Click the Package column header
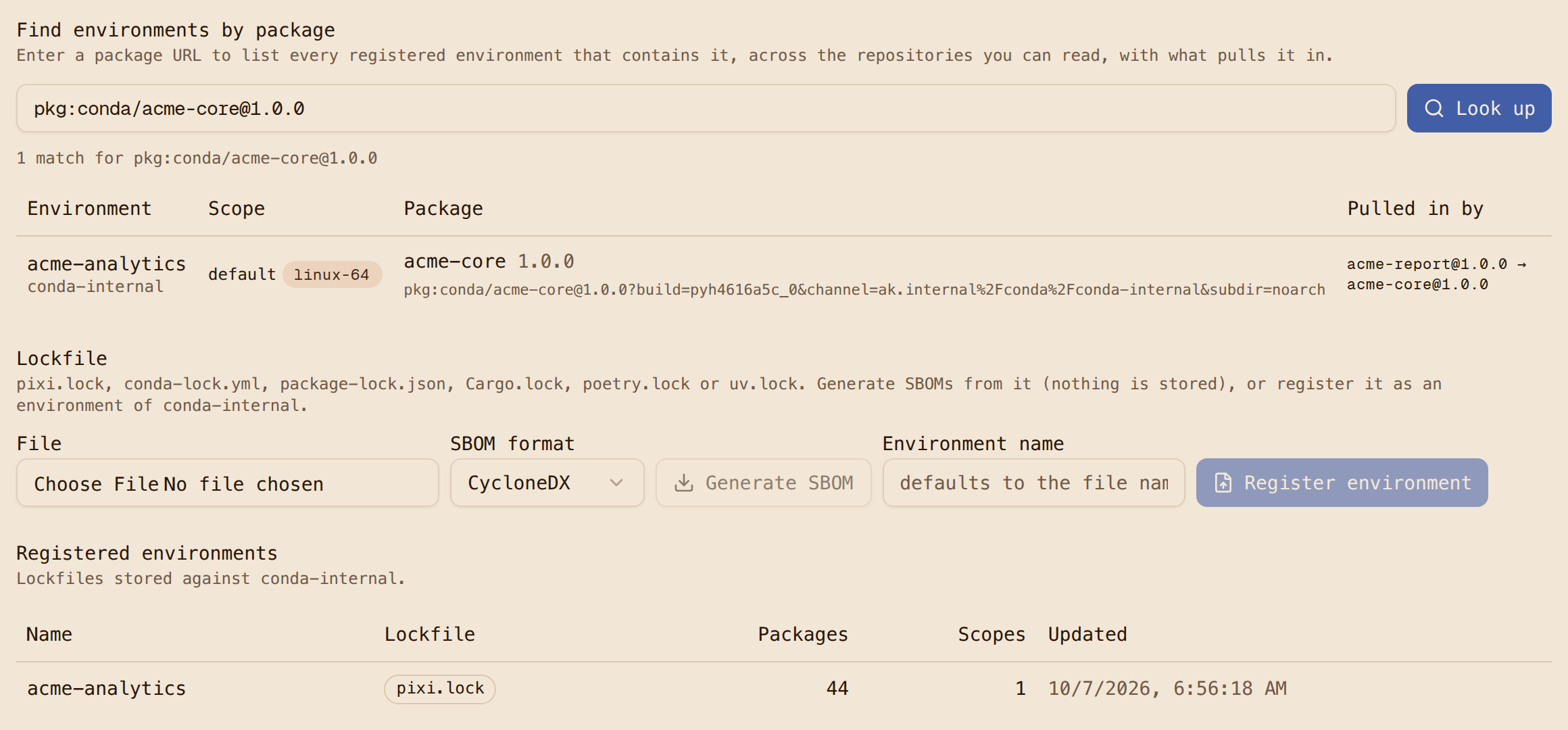Viewport: 1568px width, 730px height. click(x=443, y=209)
